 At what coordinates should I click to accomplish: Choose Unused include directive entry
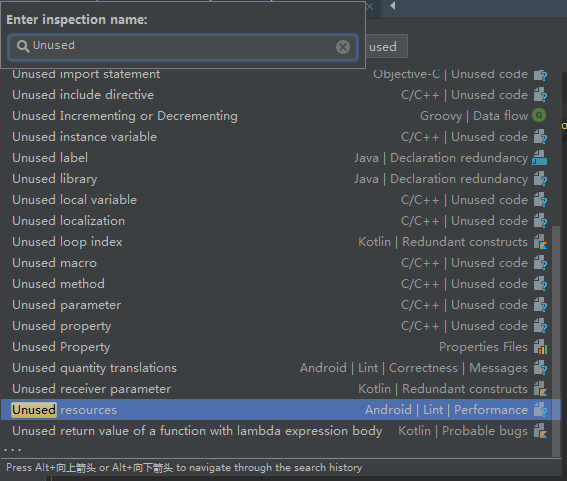tap(277, 95)
